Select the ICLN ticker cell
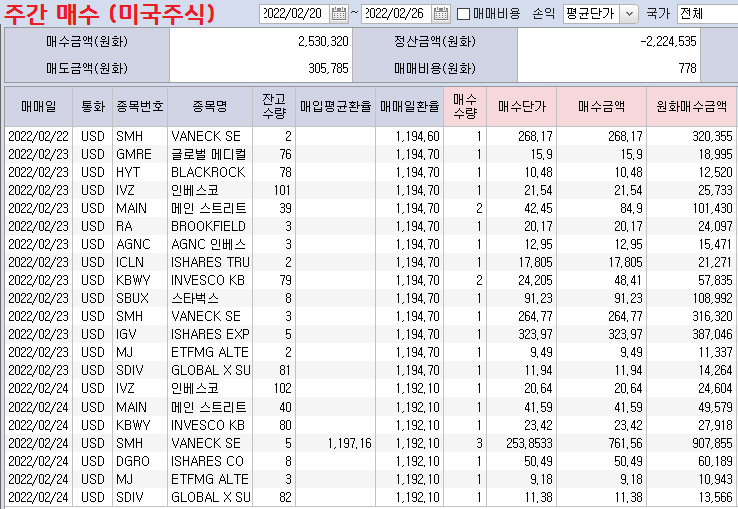Viewport: 738px width, 509px height. 140,262
